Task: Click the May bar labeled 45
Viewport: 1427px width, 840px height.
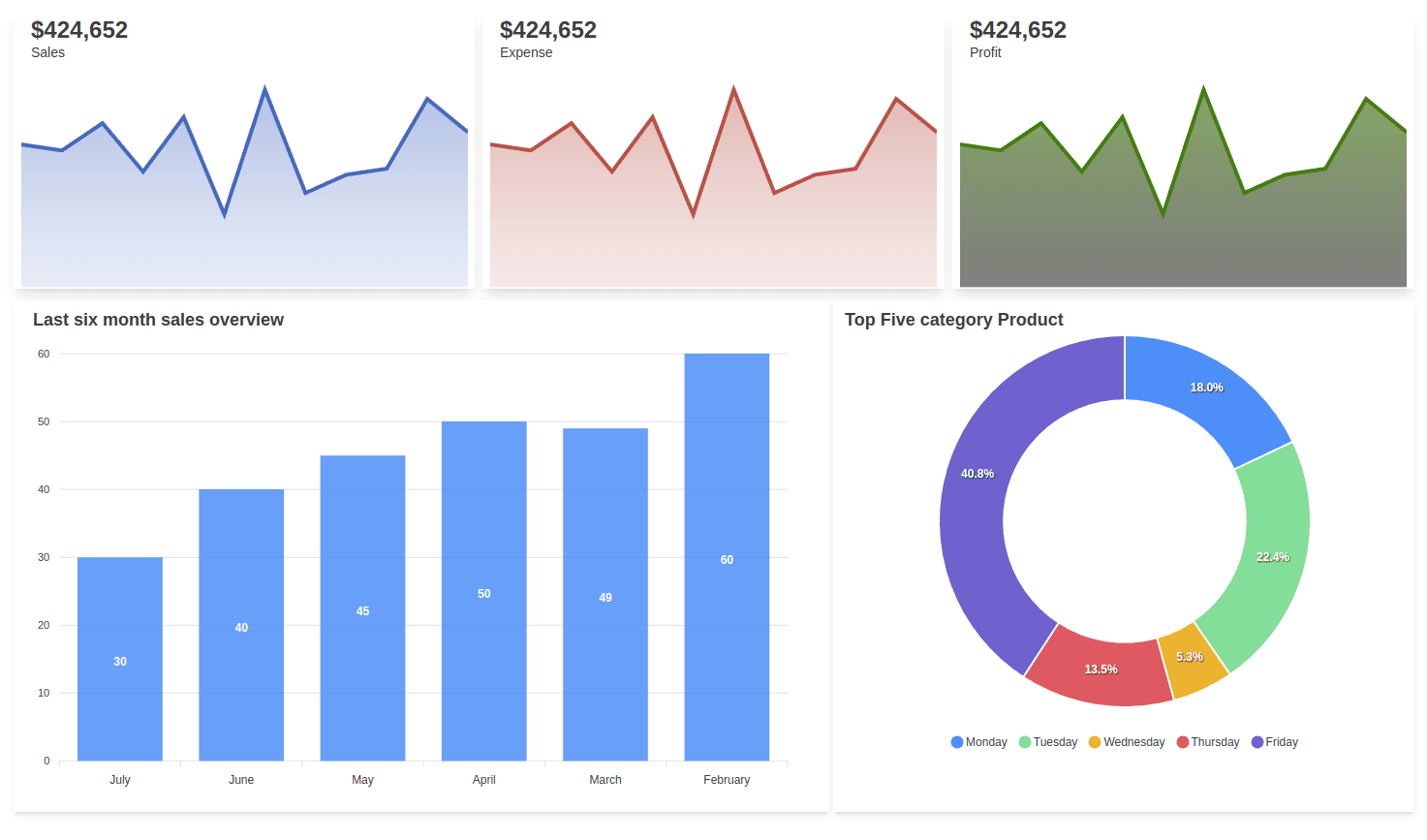Action: click(x=362, y=608)
